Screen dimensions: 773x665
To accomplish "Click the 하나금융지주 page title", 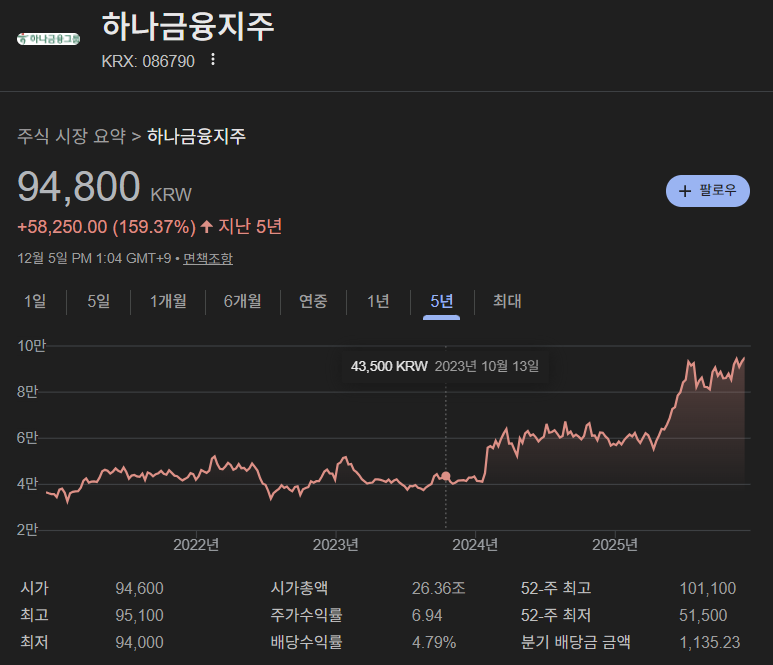I will coord(187,26).
